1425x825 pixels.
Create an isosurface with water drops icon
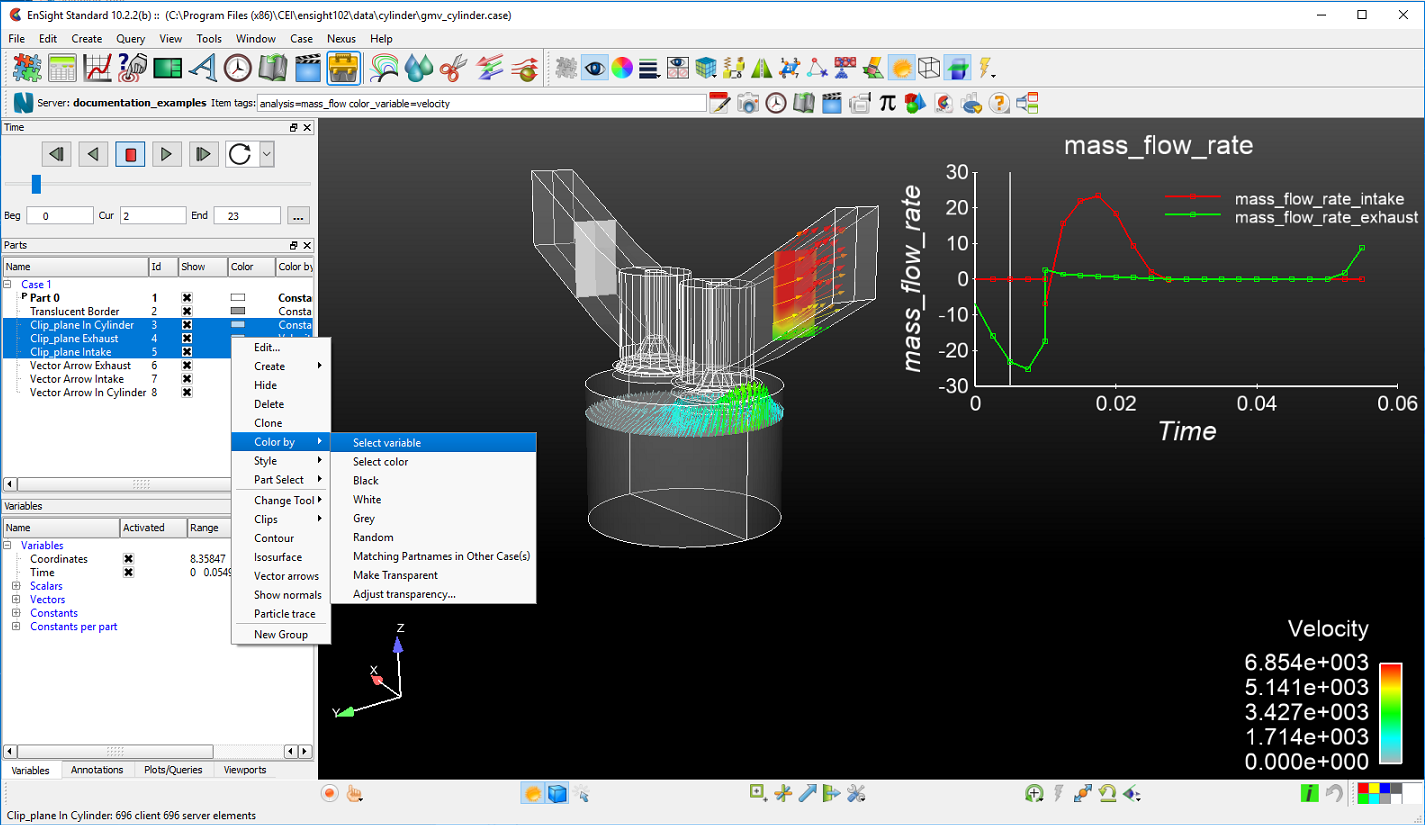[x=420, y=68]
